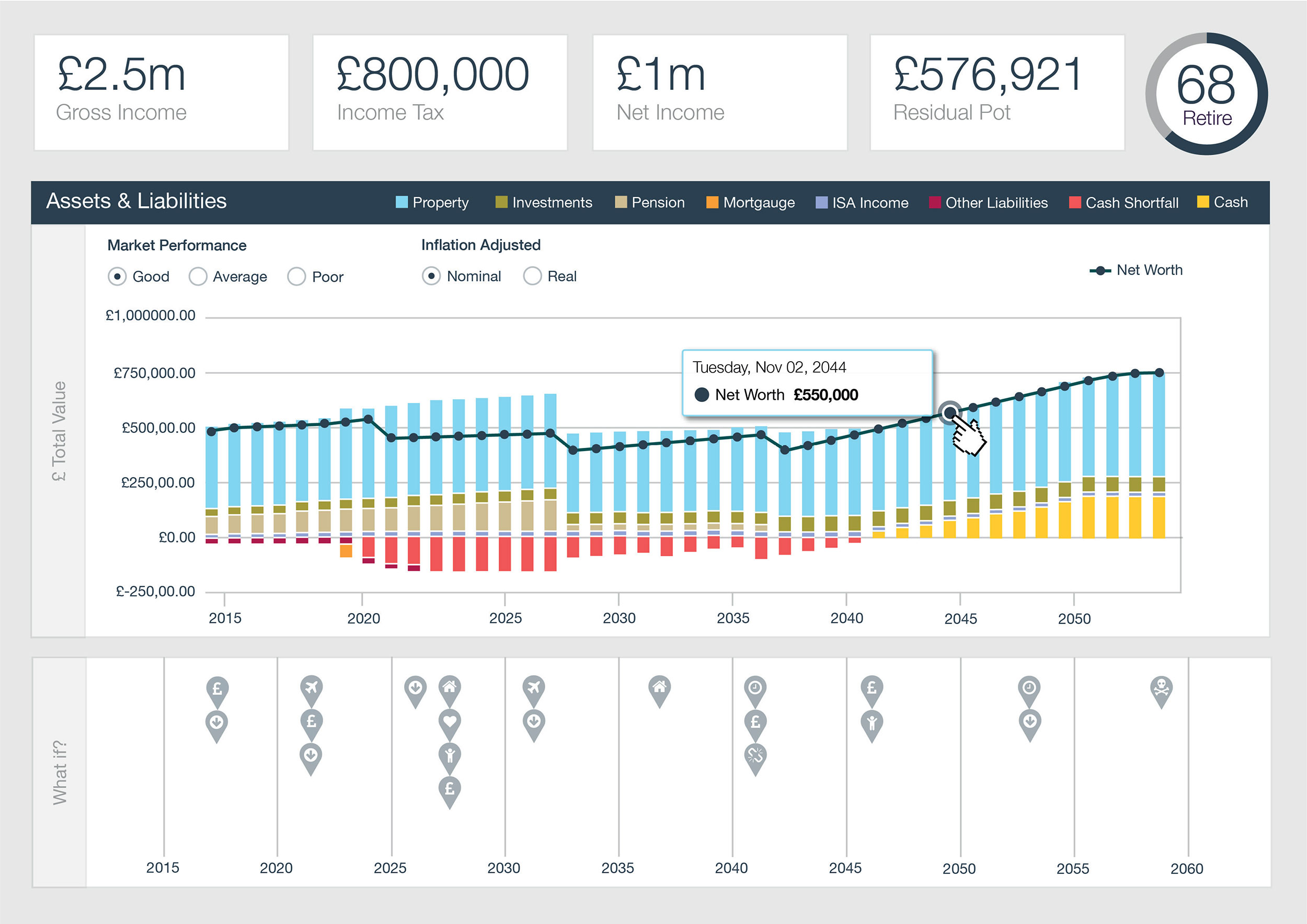Click the airplane pin between 2020 and 2025
Image resolution: width=1307 pixels, height=924 pixels.
[311, 688]
